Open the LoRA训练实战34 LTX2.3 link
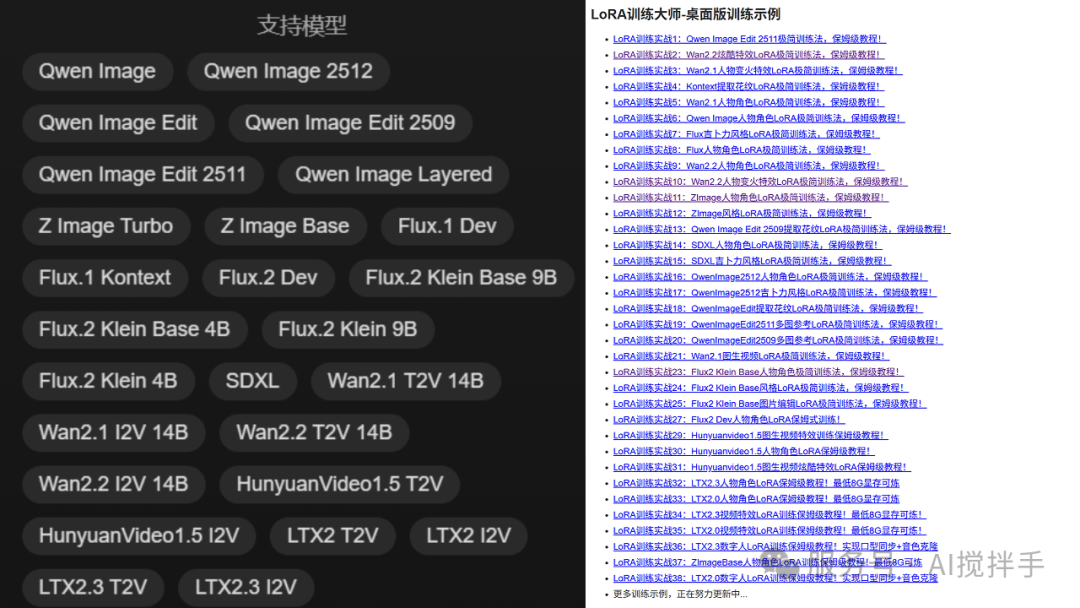This screenshot has width=1080, height=608. tap(769, 514)
